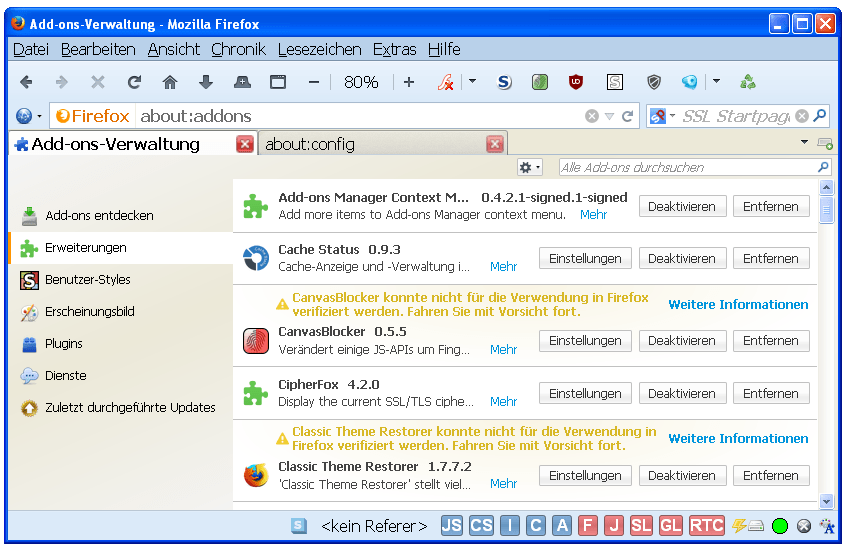The image size is (847, 549).
Task: Click the search magnifier in search box
Action: 820,115
